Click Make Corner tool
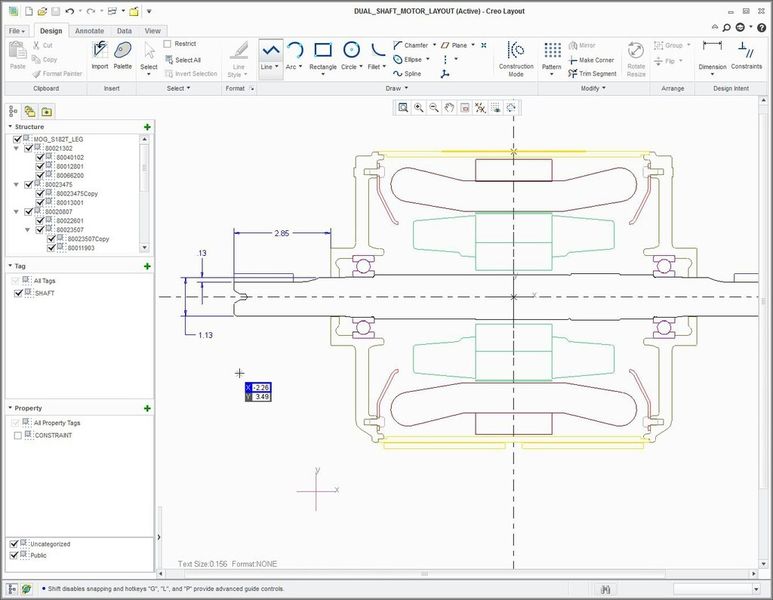773x600 pixels. pos(592,60)
